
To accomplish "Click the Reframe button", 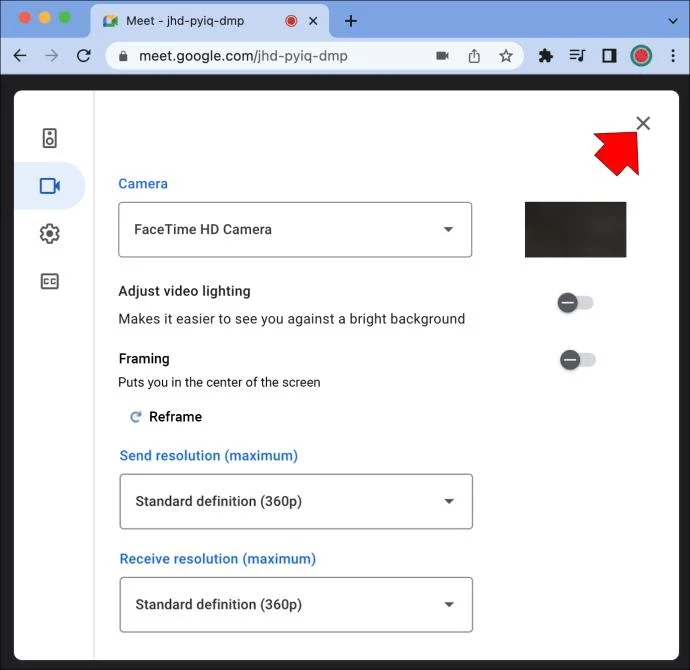I will click(166, 417).
